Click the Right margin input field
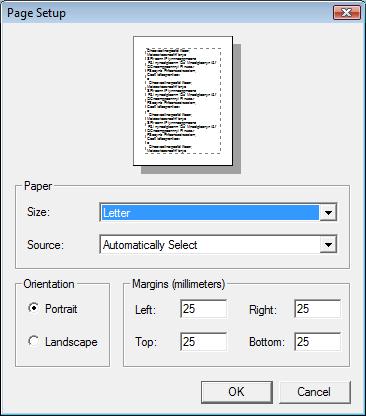This screenshot has height=416, width=366. 317,309
